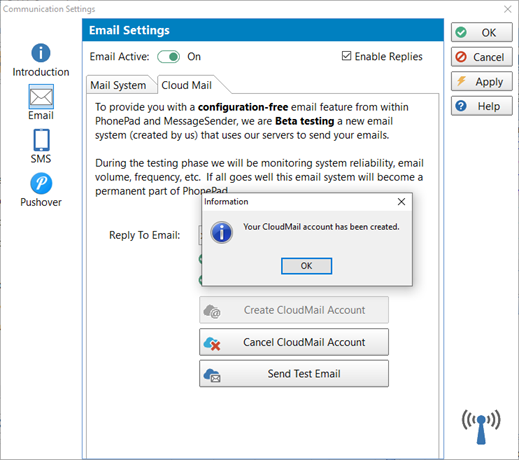Close the Communication Settings window
Image resolution: width=519 pixels, height=460 pixels.
tap(508, 9)
